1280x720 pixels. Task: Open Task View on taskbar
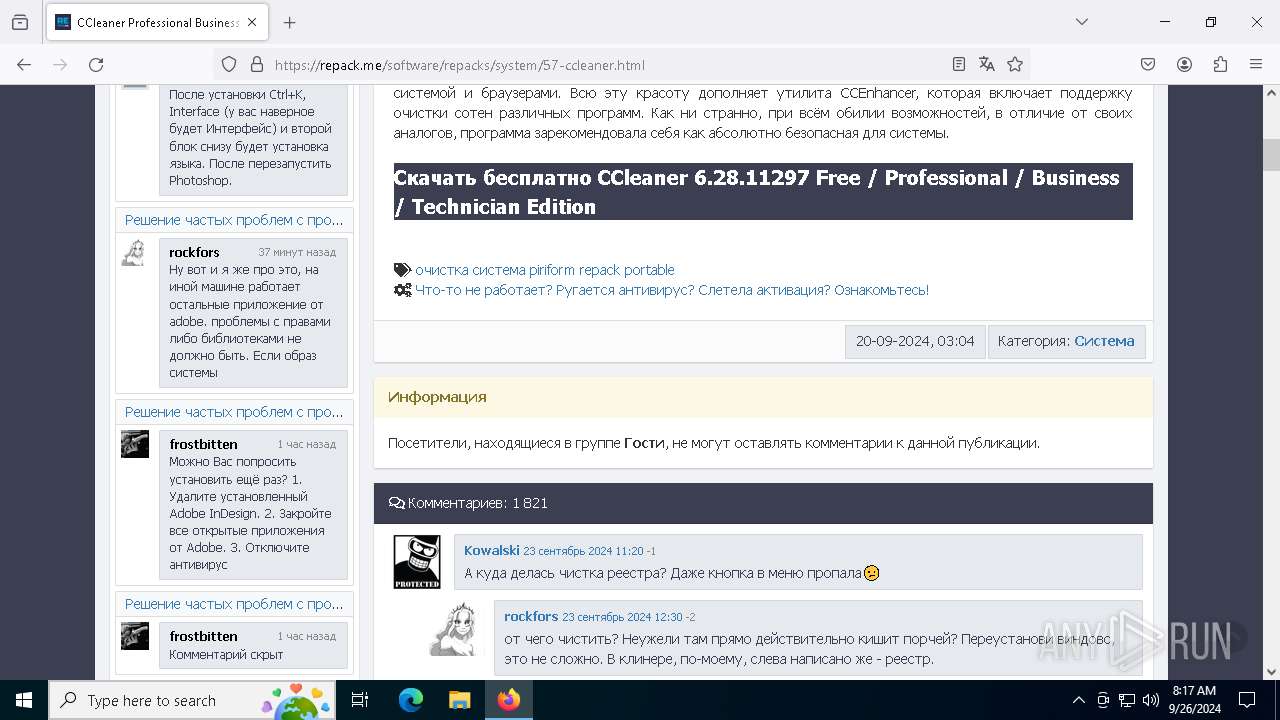(x=360, y=700)
